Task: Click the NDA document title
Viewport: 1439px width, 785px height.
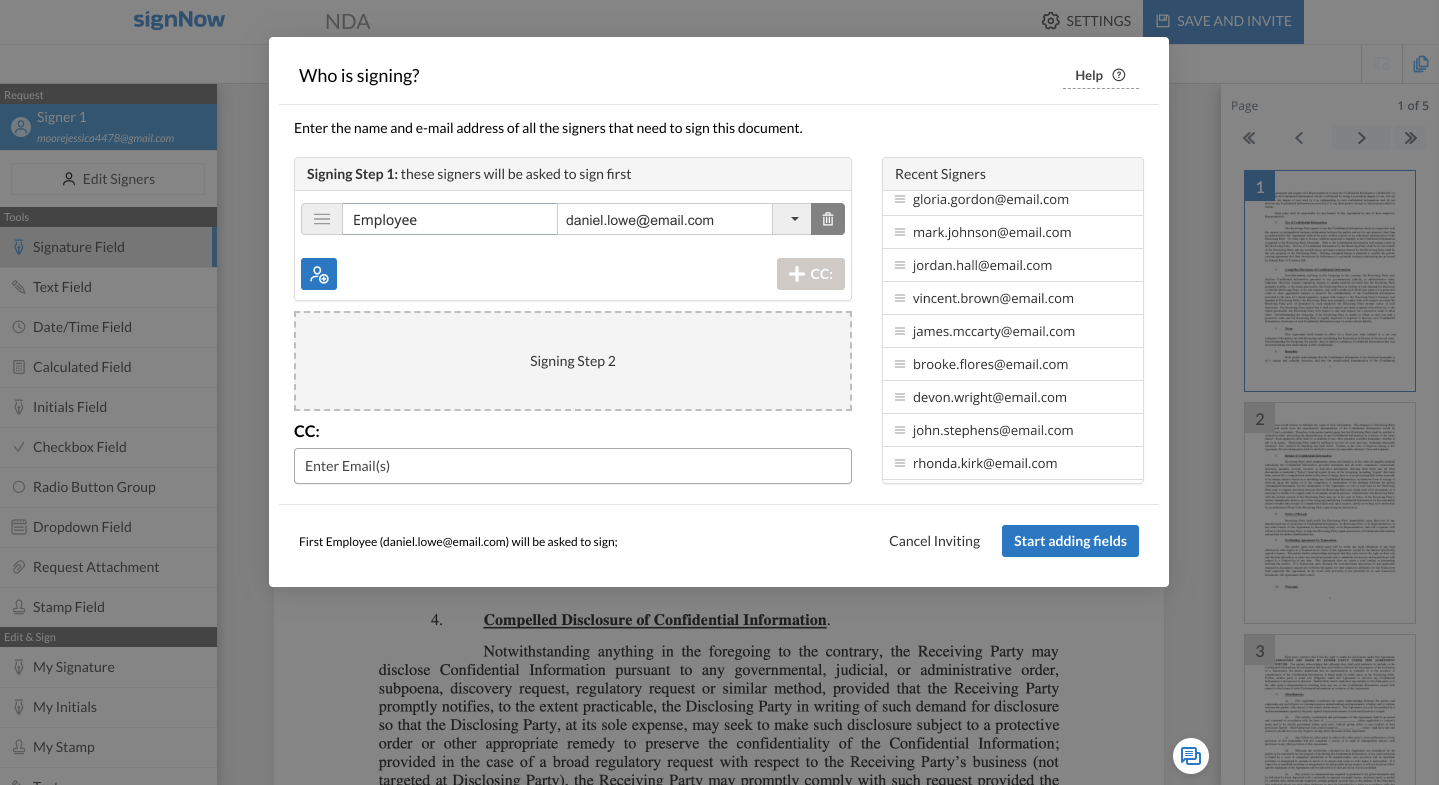Action: 347,21
